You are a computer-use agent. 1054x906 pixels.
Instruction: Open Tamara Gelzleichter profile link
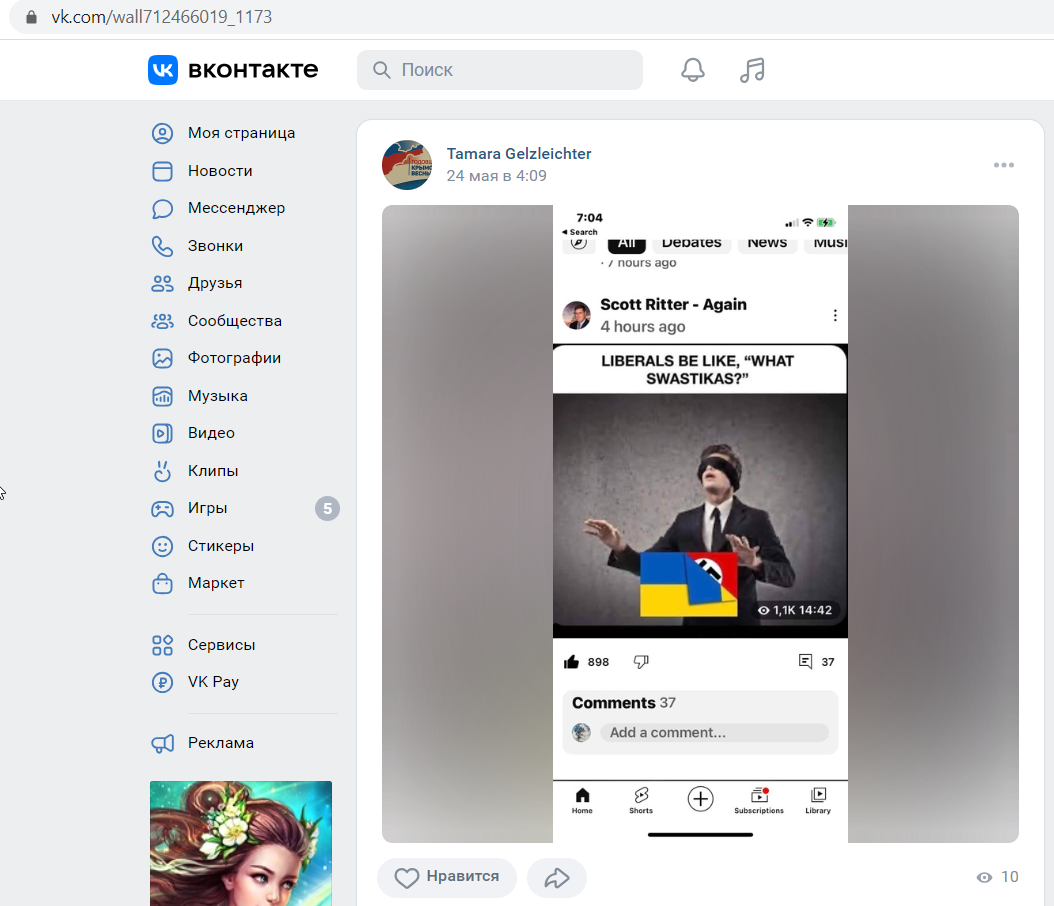[x=519, y=154]
